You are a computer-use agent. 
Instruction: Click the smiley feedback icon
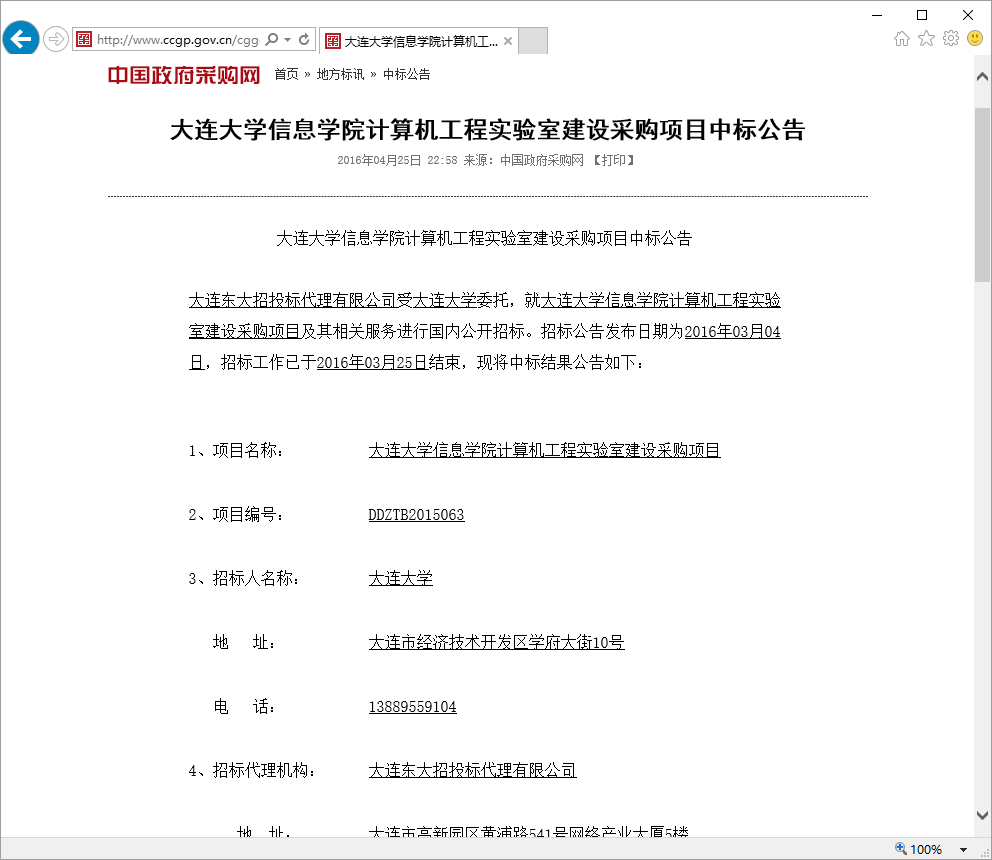(975, 39)
